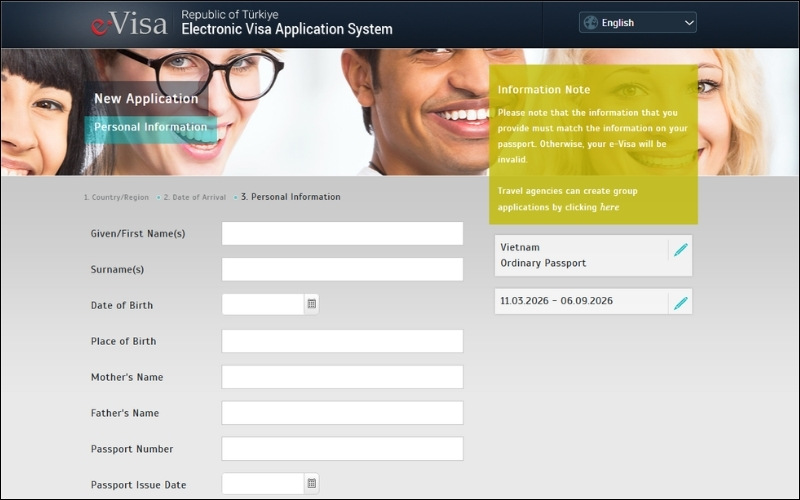Select step 3 Personal Information breadcrumb
Screen dimensions: 800x500
tap(290, 197)
